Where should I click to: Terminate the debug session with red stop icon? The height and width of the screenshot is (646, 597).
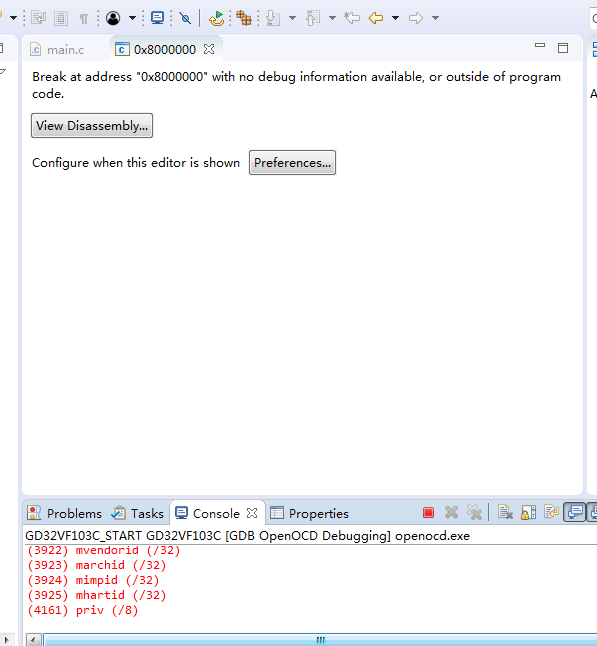(428, 513)
